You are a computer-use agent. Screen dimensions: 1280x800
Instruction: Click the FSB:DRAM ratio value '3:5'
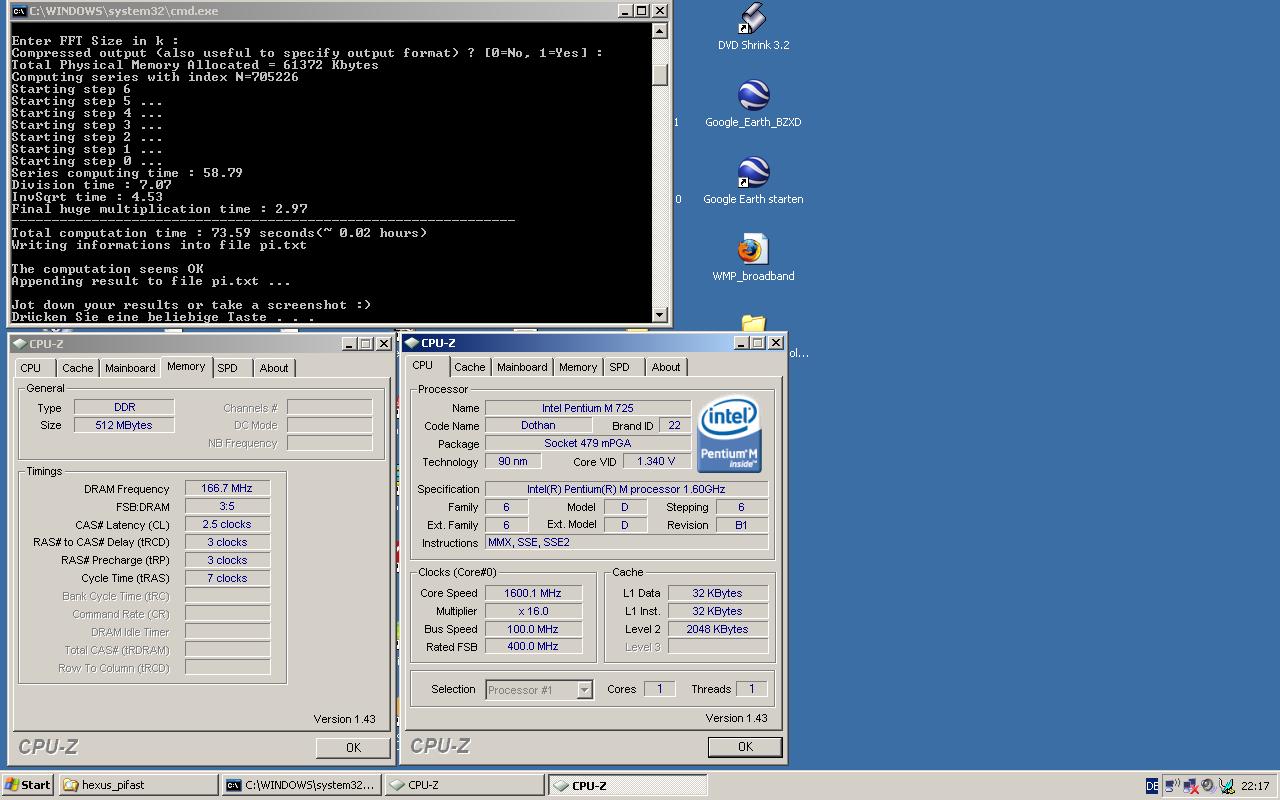tap(227, 506)
